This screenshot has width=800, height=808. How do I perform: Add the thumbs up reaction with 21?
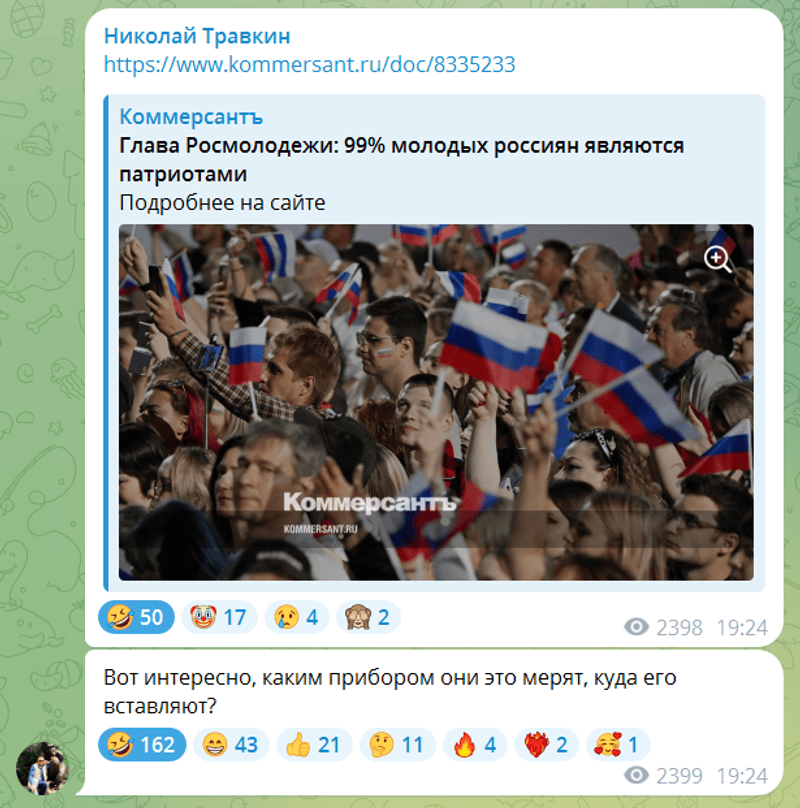tap(314, 745)
